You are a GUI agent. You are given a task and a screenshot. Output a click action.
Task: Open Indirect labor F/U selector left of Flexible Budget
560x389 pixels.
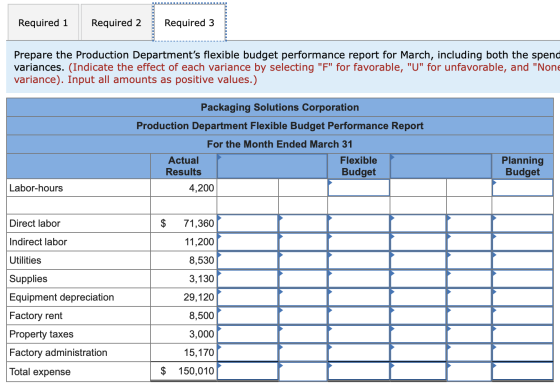coord(303,242)
